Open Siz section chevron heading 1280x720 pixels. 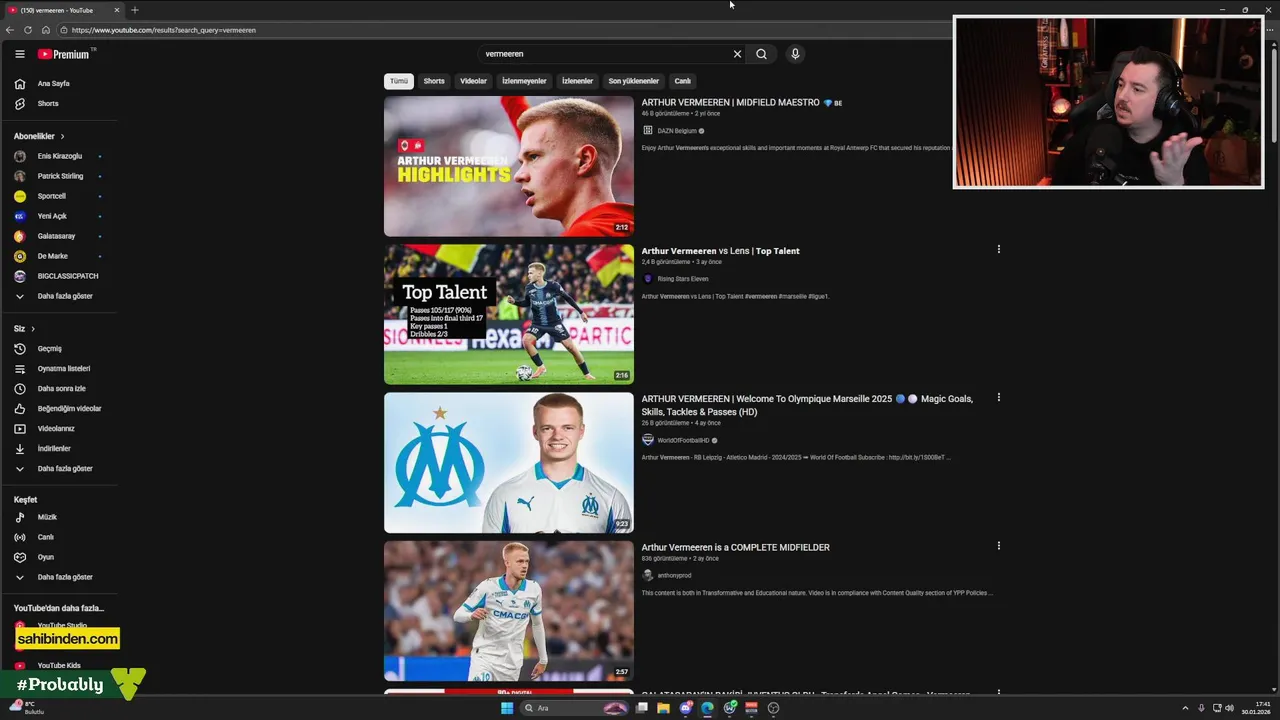tap(24, 329)
